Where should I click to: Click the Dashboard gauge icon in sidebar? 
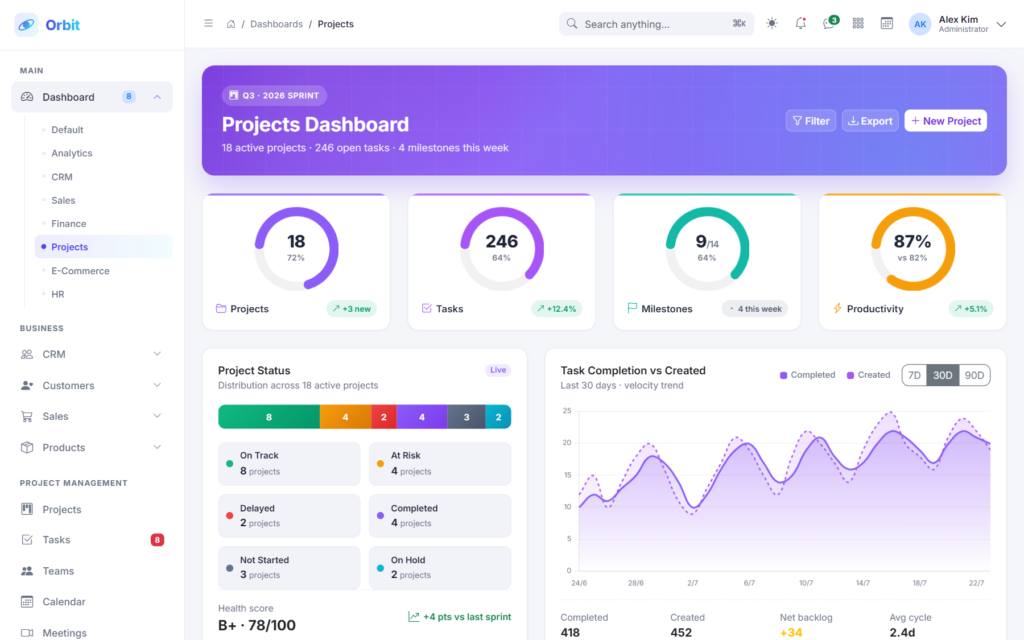coord(27,97)
